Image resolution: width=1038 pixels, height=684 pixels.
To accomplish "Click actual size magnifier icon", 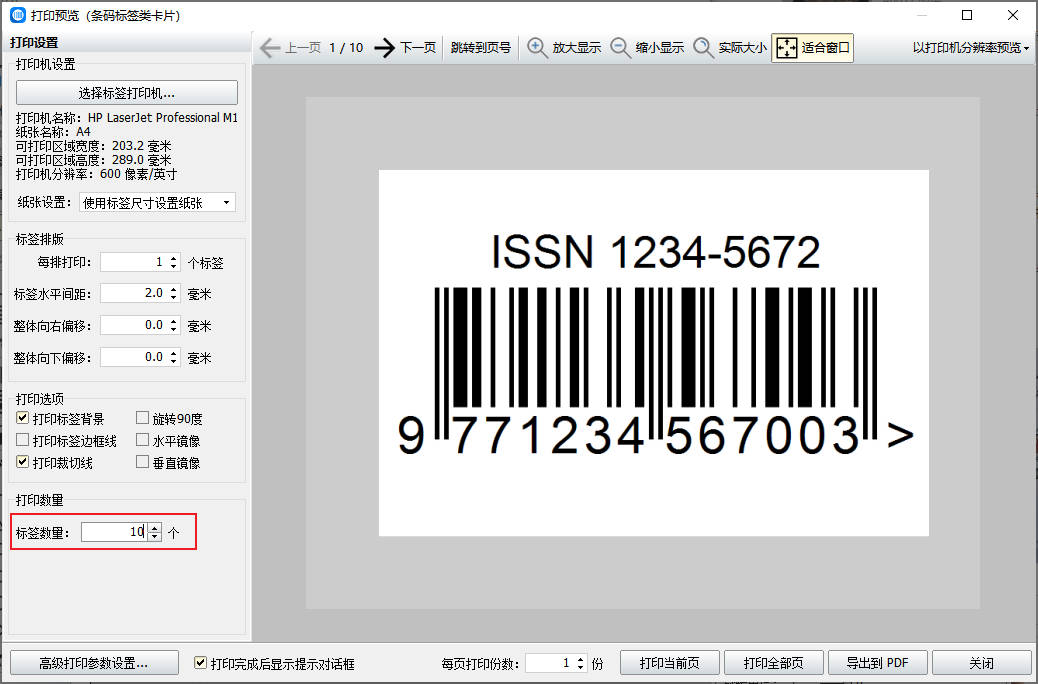I will (x=703, y=48).
